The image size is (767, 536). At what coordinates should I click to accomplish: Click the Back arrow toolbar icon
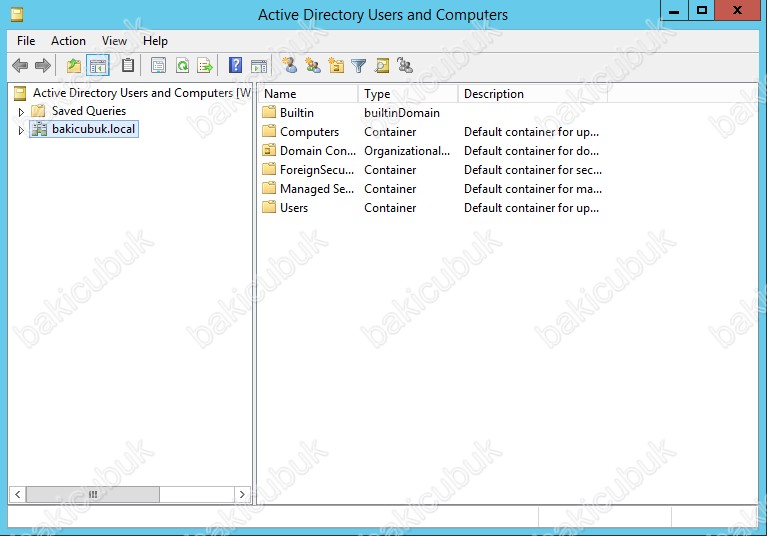[x=20, y=66]
